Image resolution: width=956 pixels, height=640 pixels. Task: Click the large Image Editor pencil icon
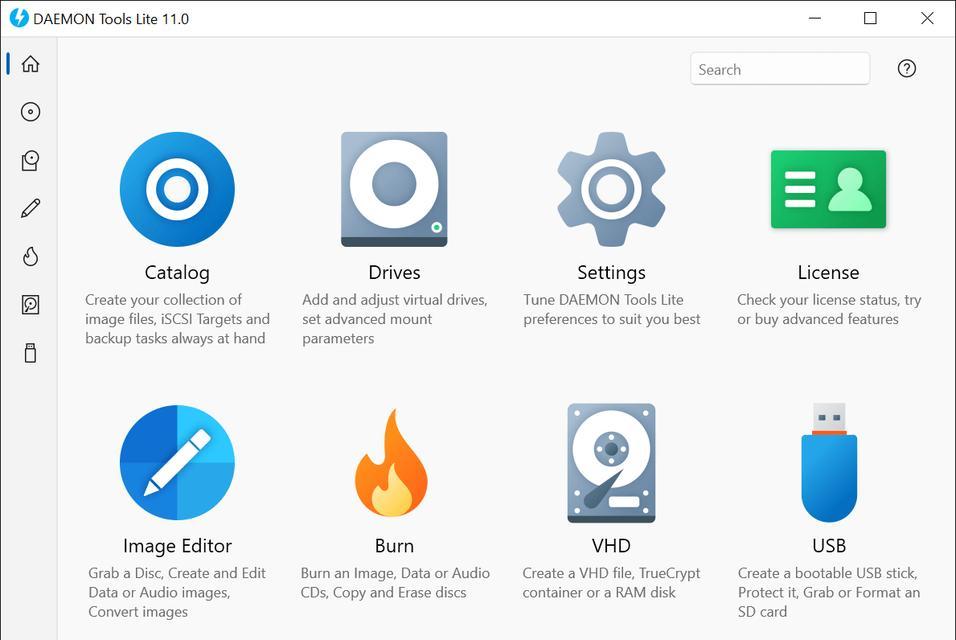177,462
